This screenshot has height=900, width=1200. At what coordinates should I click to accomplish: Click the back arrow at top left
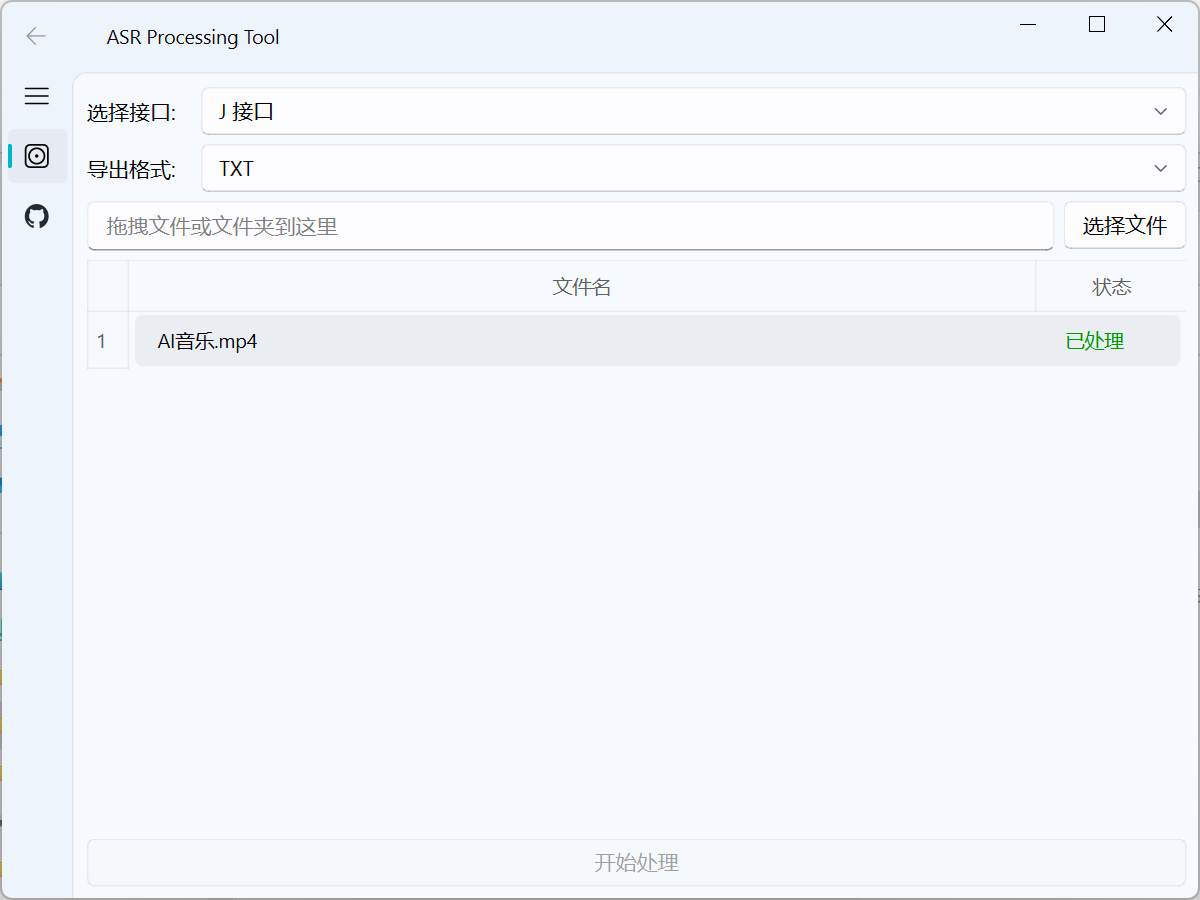[36, 36]
